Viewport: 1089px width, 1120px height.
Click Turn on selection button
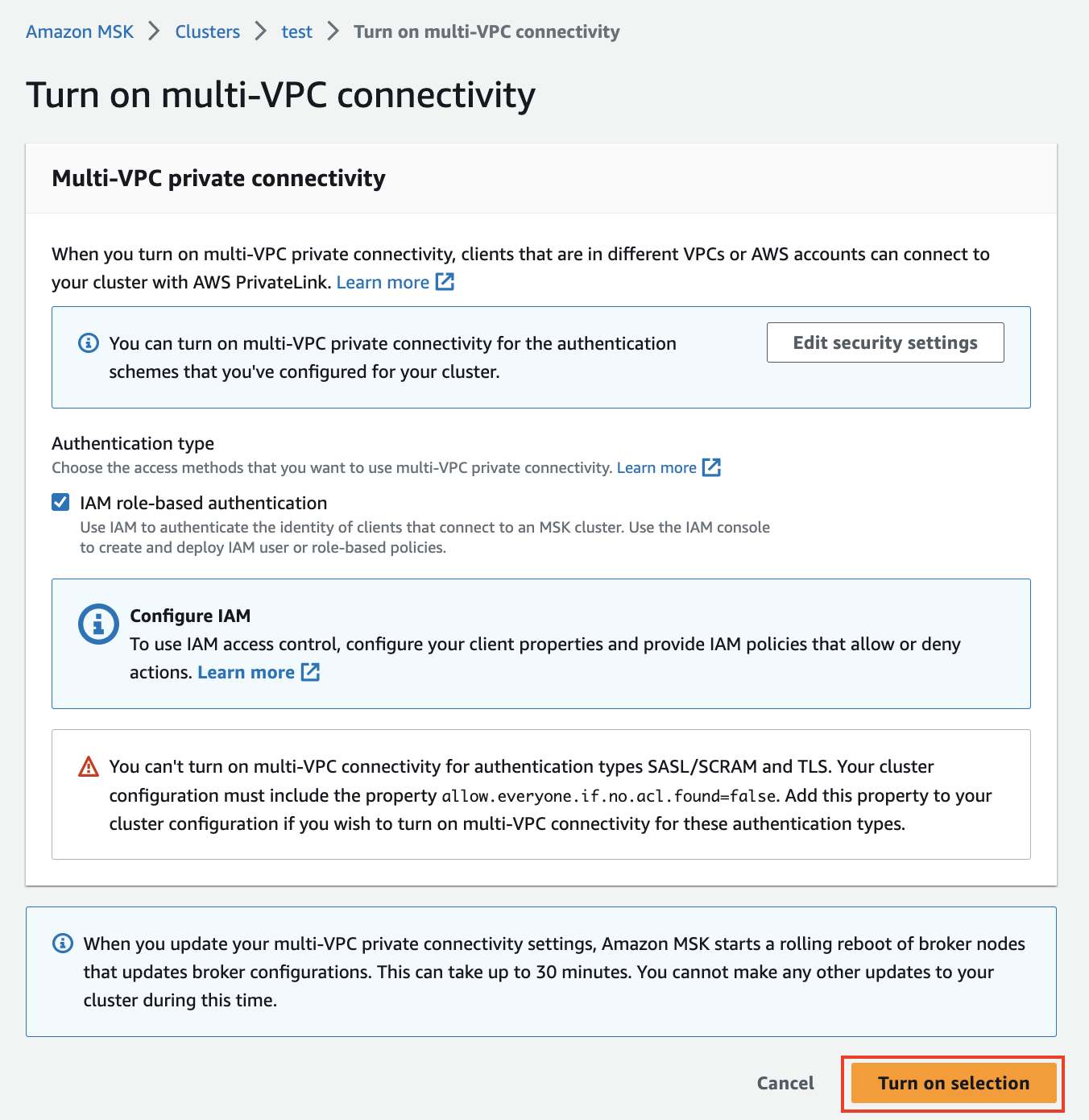pyautogui.click(x=954, y=1083)
